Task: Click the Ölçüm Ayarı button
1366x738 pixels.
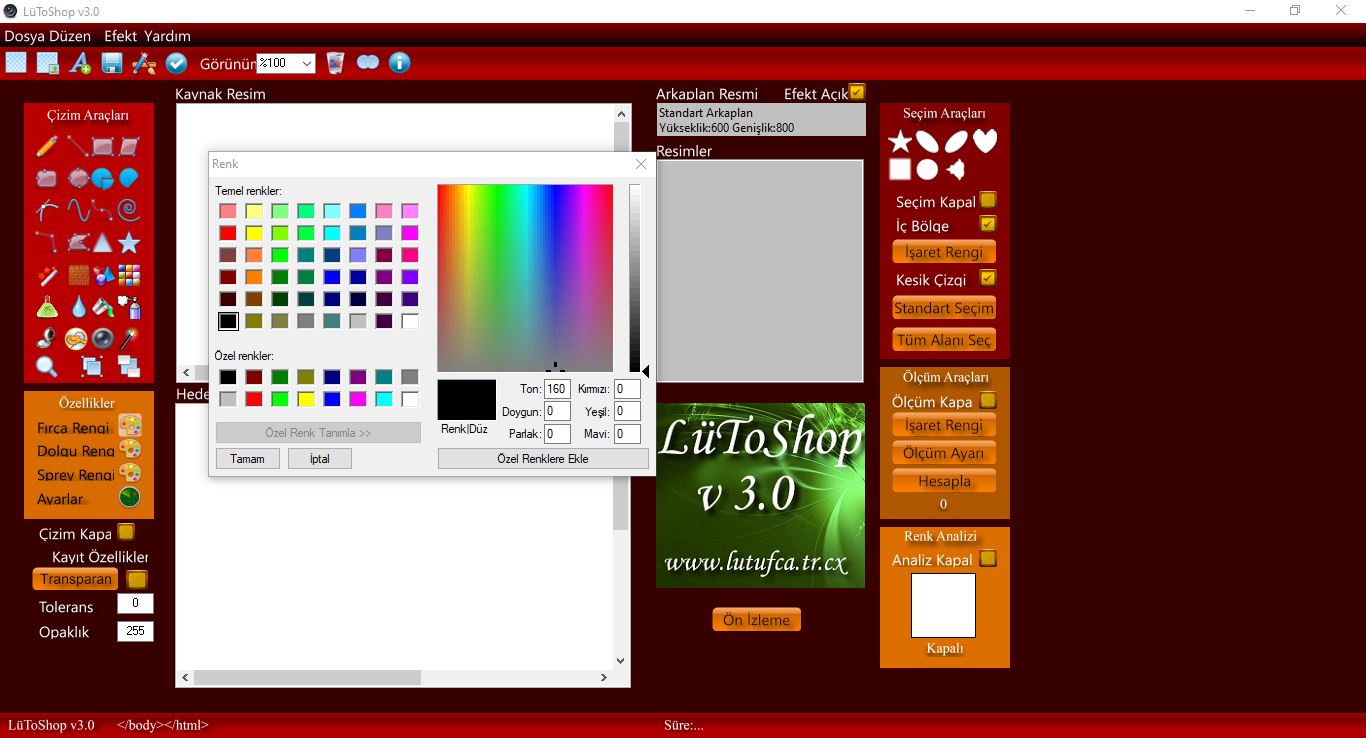Action: [944, 453]
